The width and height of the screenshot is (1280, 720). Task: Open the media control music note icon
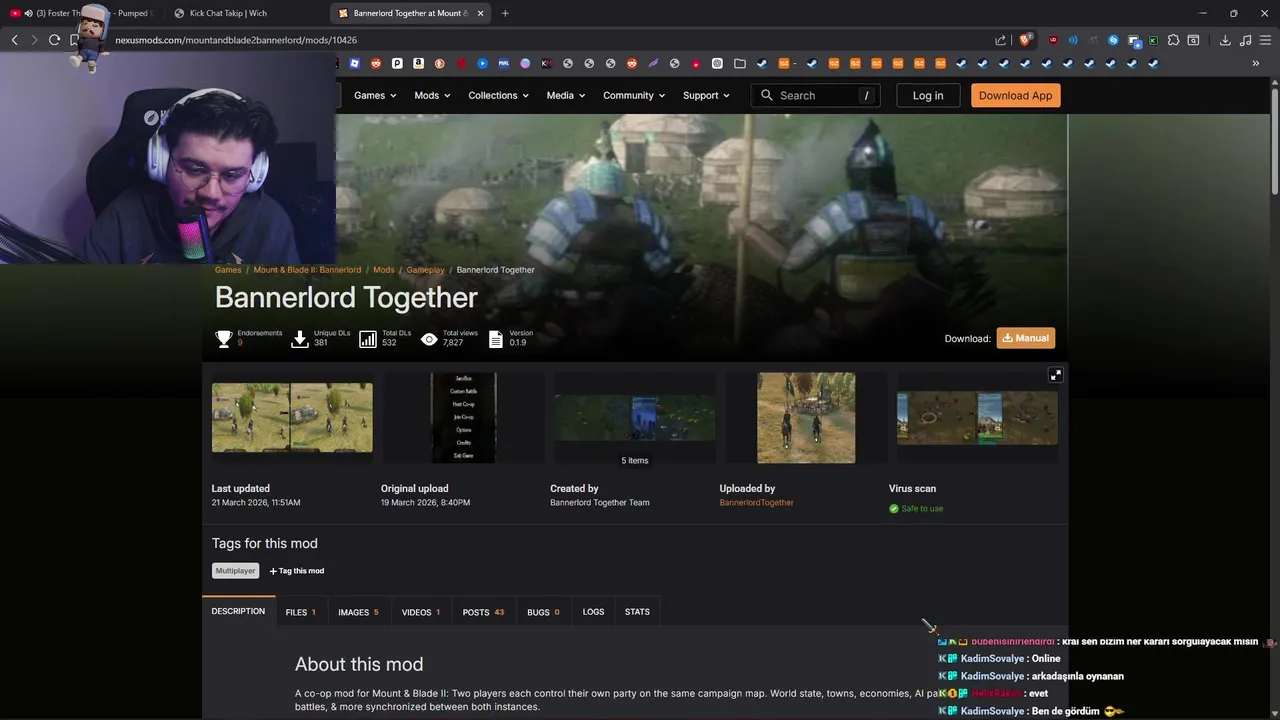click(x=1245, y=40)
